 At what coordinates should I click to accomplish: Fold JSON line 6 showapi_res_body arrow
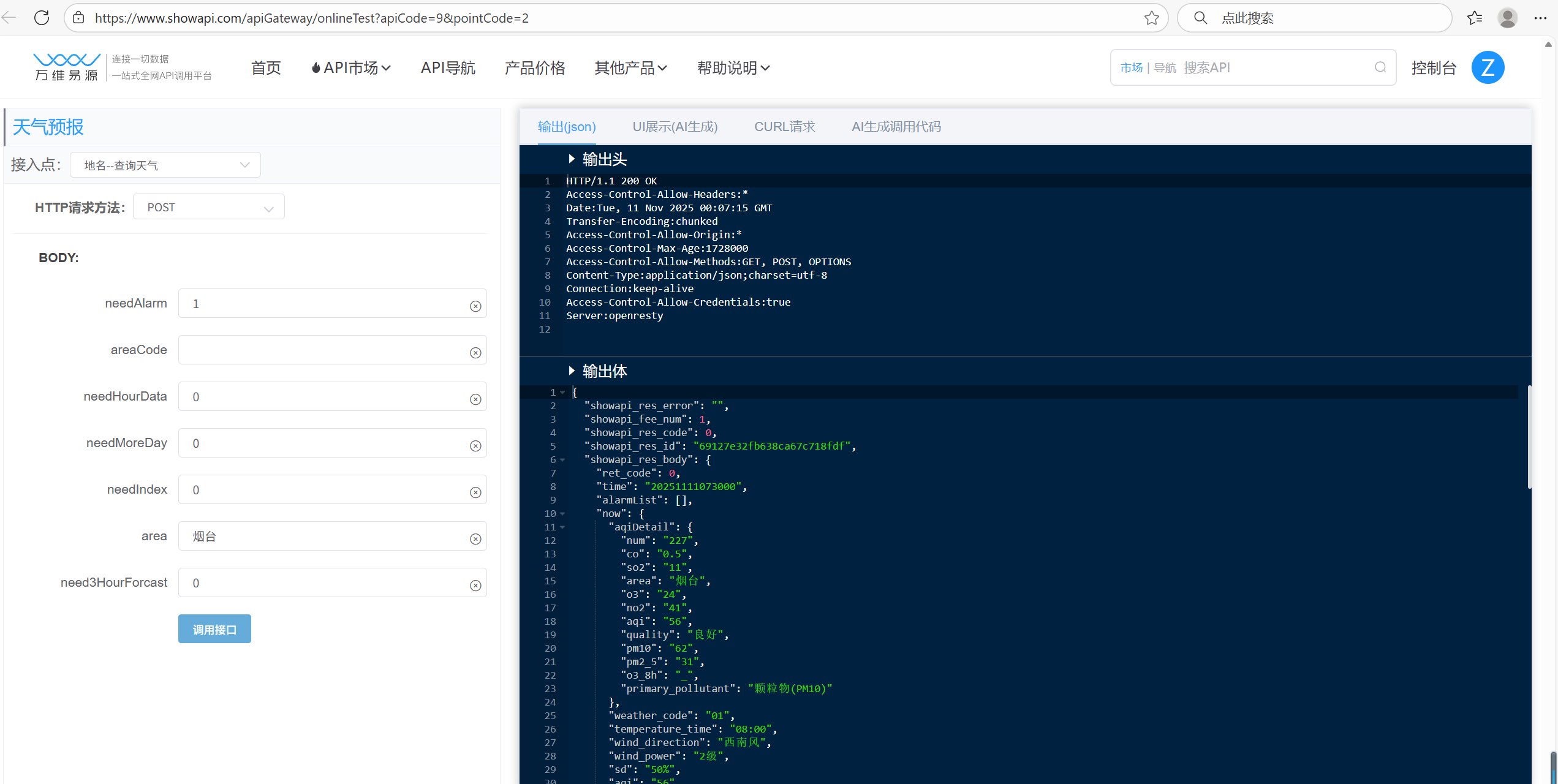(562, 460)
